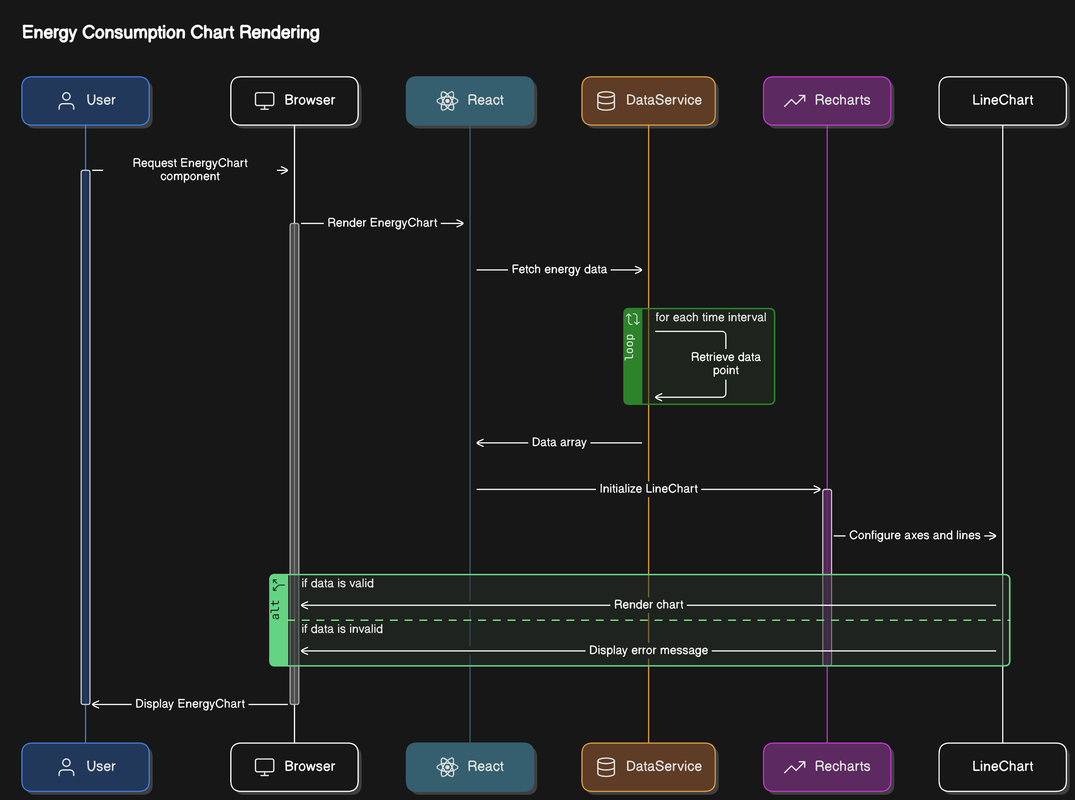Click the 'Initialize LineChart' message label

coord(649,489)
